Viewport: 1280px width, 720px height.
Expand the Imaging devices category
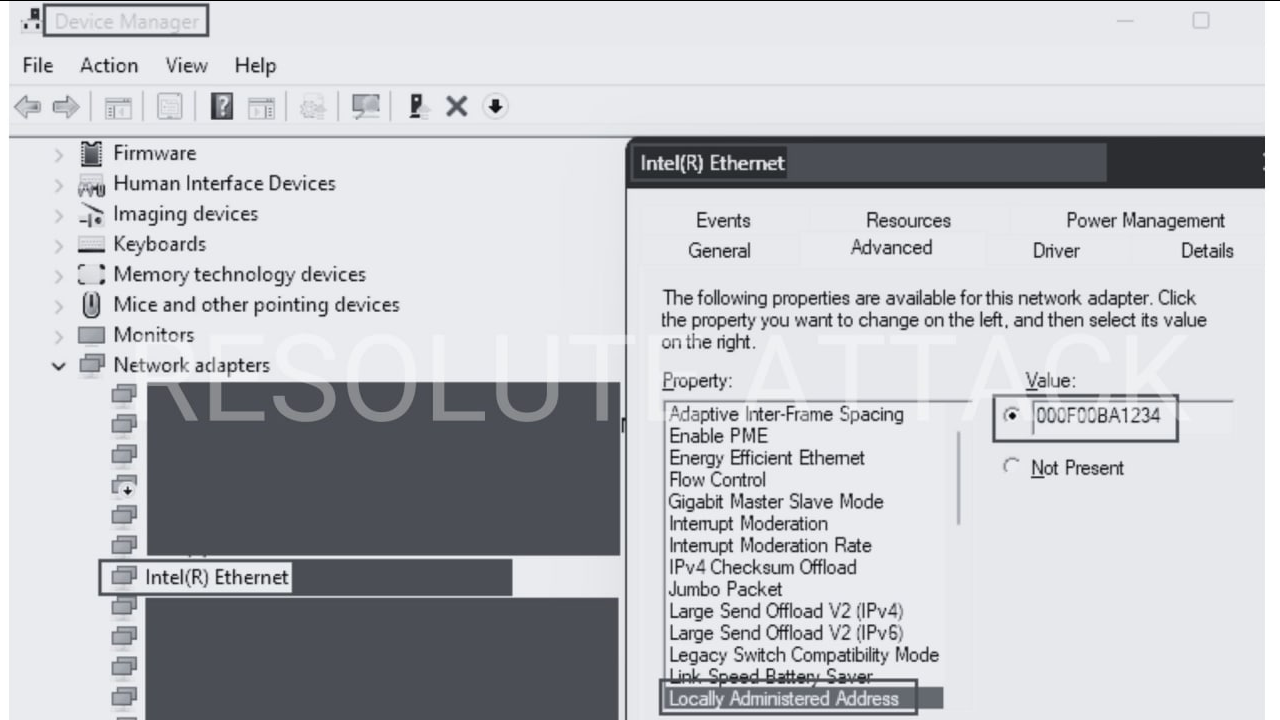click(59, 215)
